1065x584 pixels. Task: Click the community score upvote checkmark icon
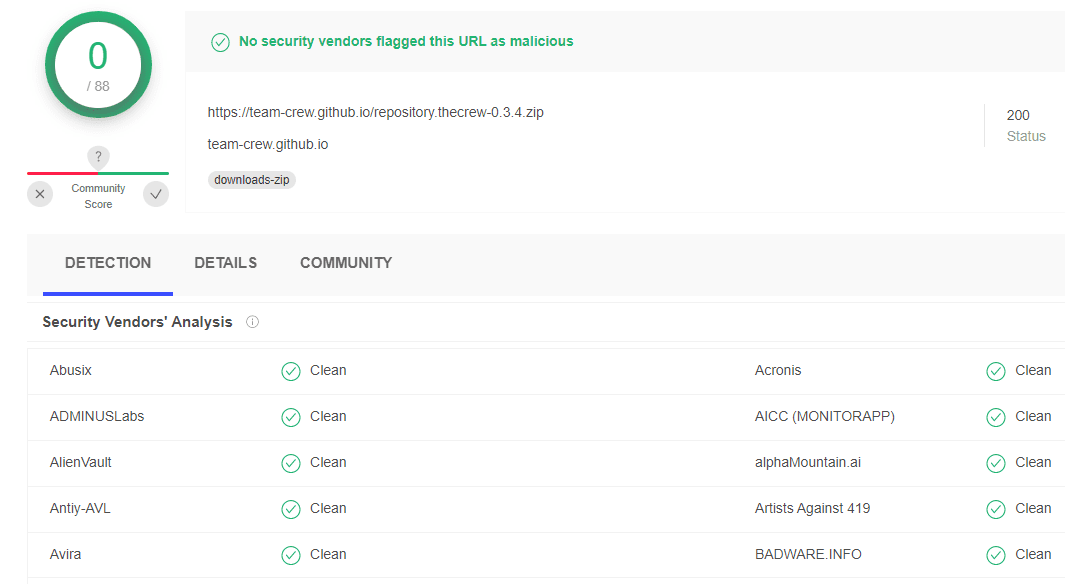[156, 194]
